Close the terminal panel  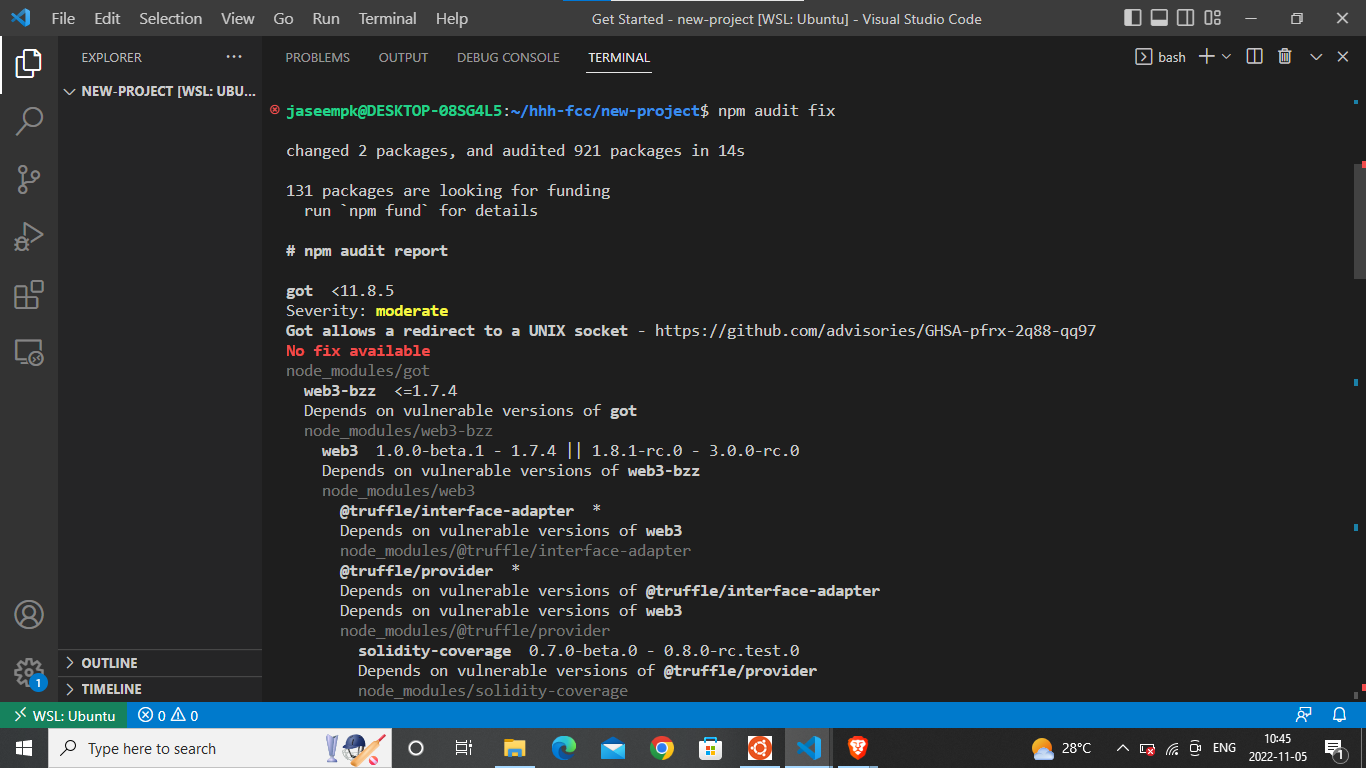pyautogui.click(x=1343, y=57)
